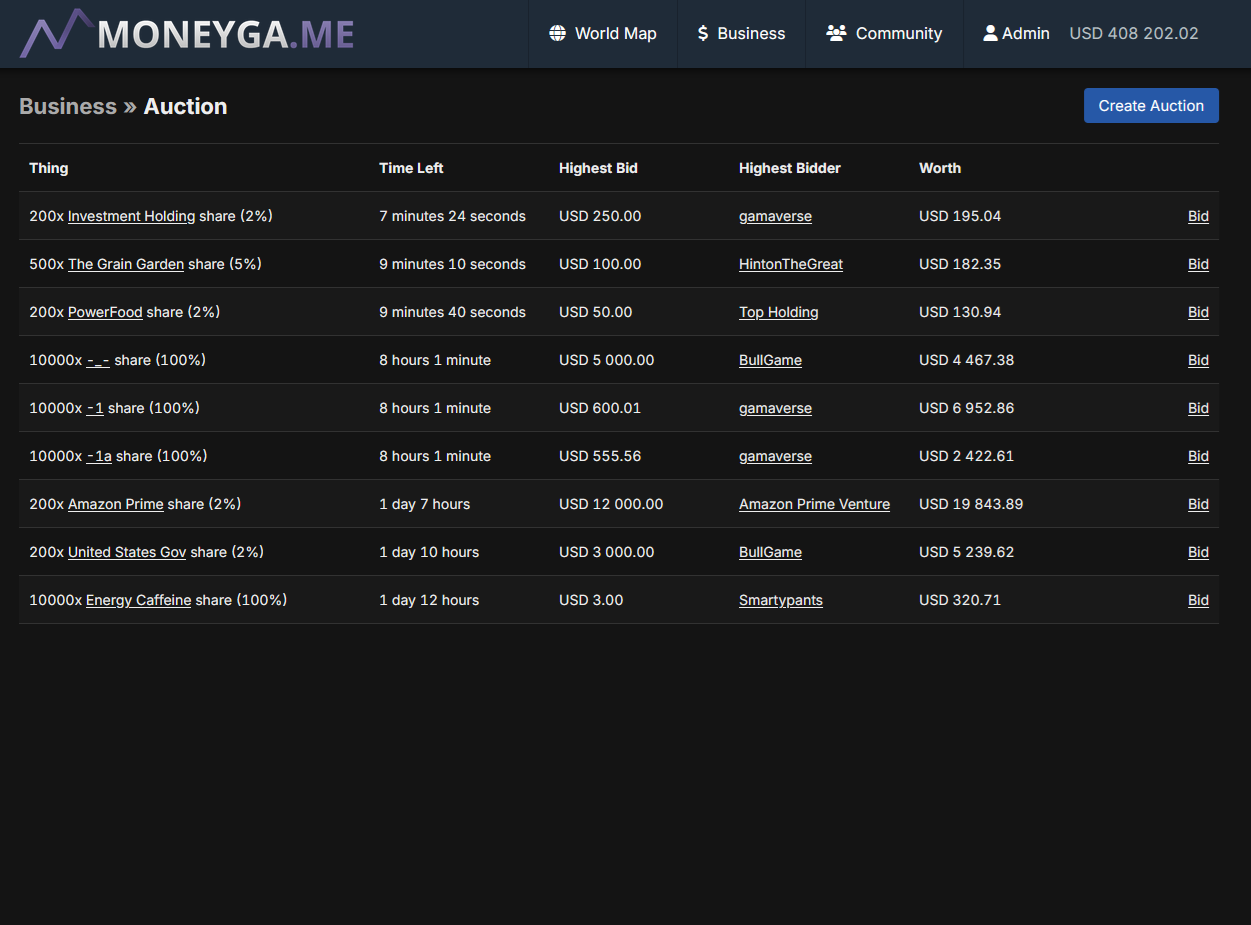Click the Admin user profile icon
The height and width of the screenshot is (925, 1251).
click(x=990, y=33)
